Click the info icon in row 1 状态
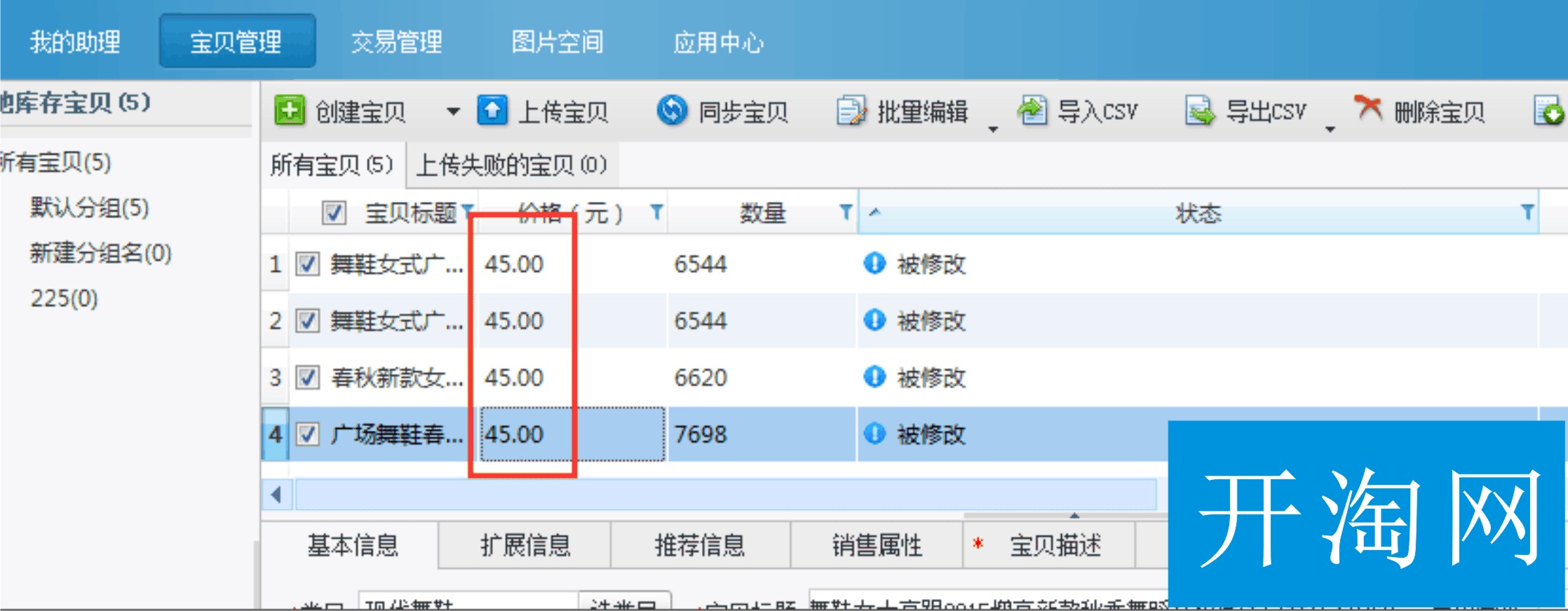 coord(874,263)
